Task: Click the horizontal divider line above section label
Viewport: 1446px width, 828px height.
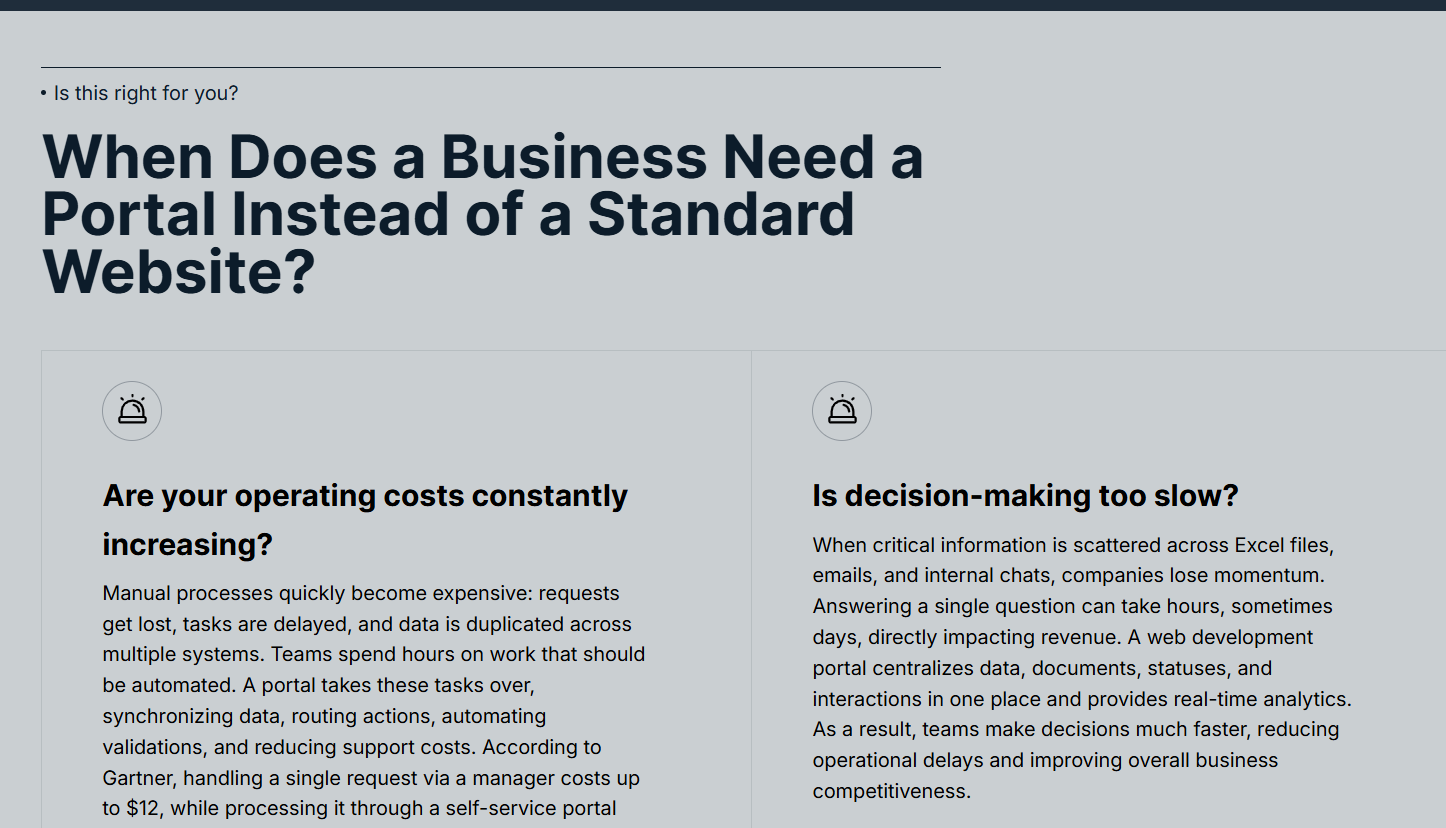Action: pyautogui.click(x=490, y=67)
